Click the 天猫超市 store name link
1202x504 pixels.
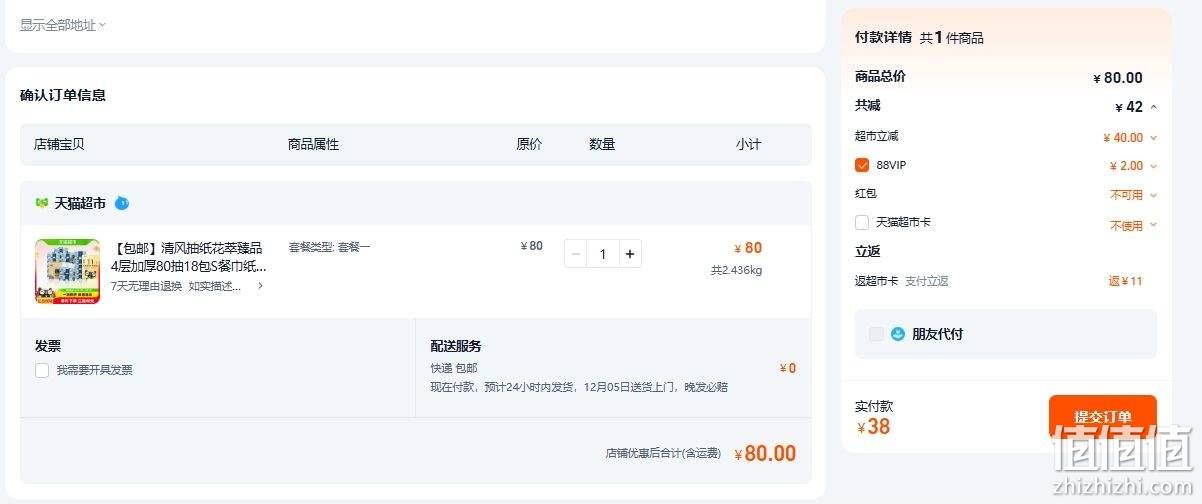click(80, 203)
